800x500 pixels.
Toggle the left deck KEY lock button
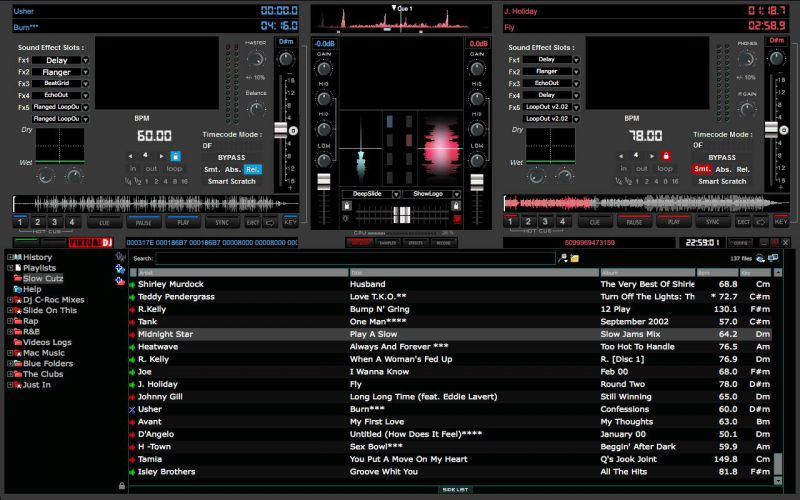290,222
